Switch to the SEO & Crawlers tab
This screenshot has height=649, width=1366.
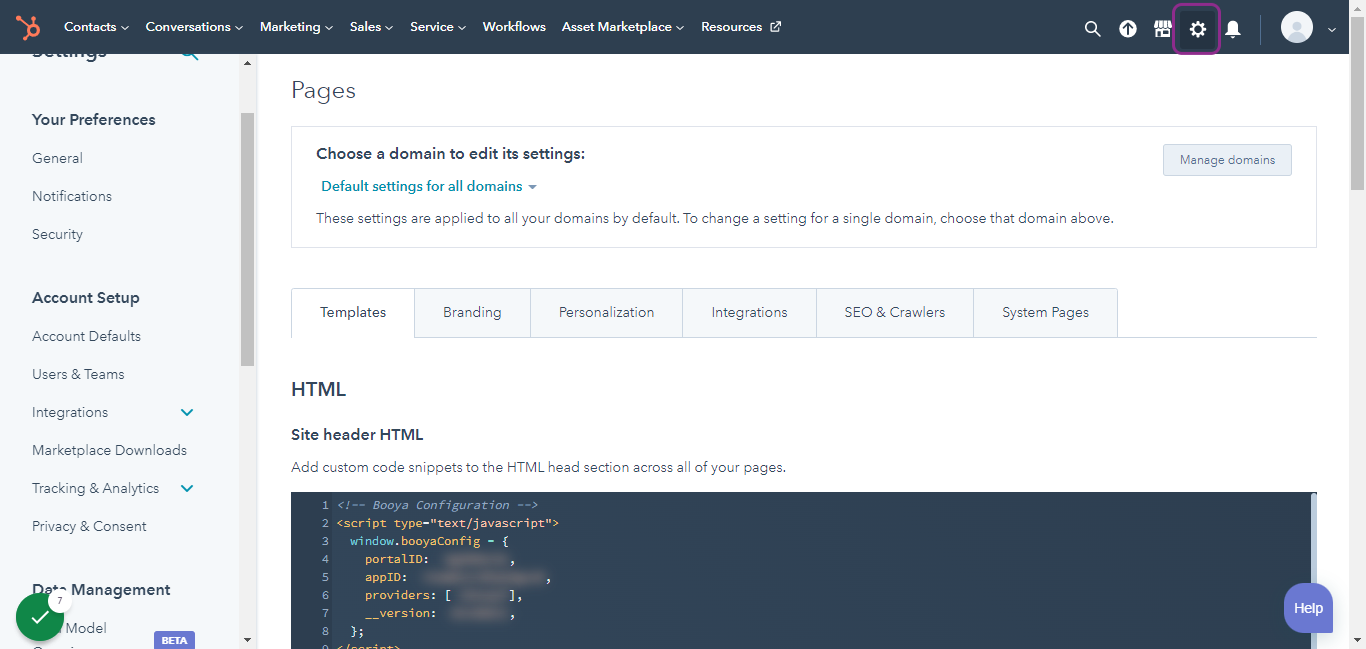[x=895, y=313]
